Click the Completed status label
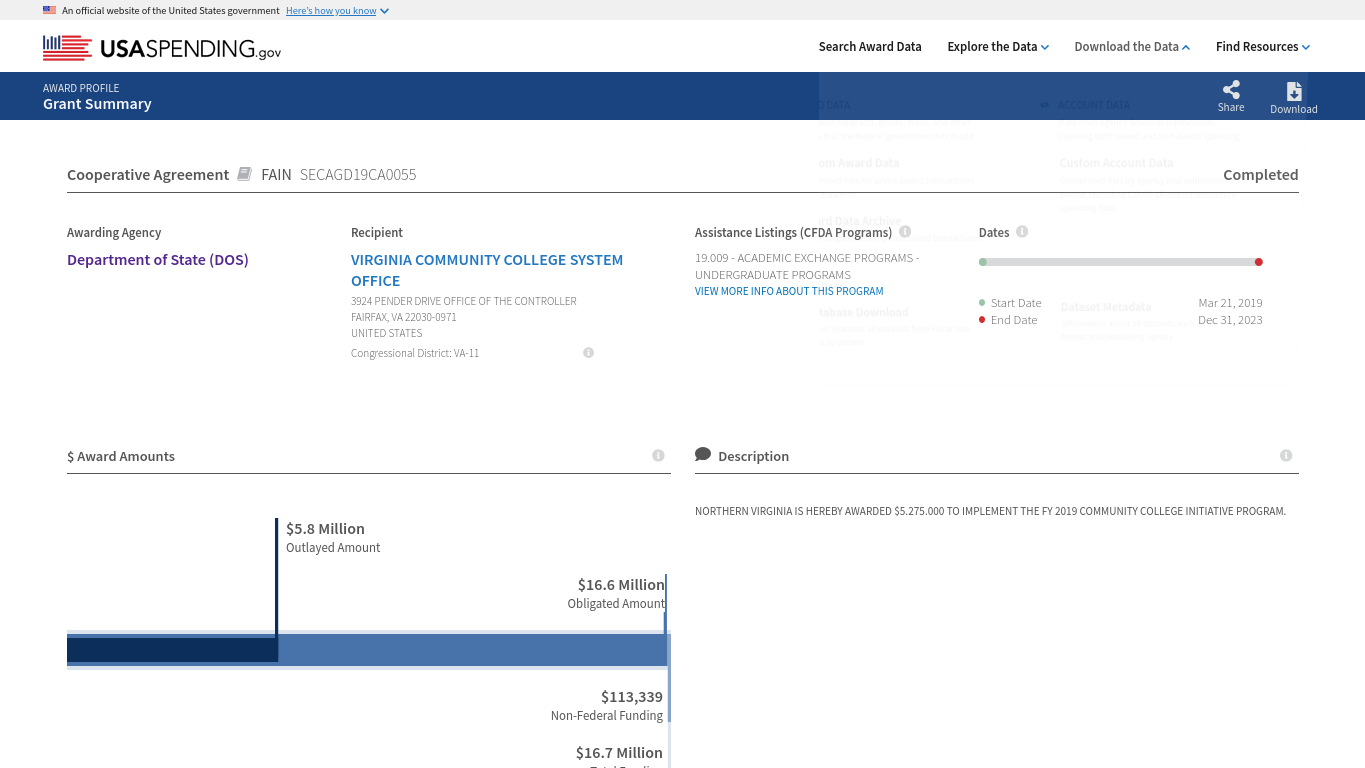Image resolution: width=1365 pixels, height=768 pixels. click(x=1260, y=174)
